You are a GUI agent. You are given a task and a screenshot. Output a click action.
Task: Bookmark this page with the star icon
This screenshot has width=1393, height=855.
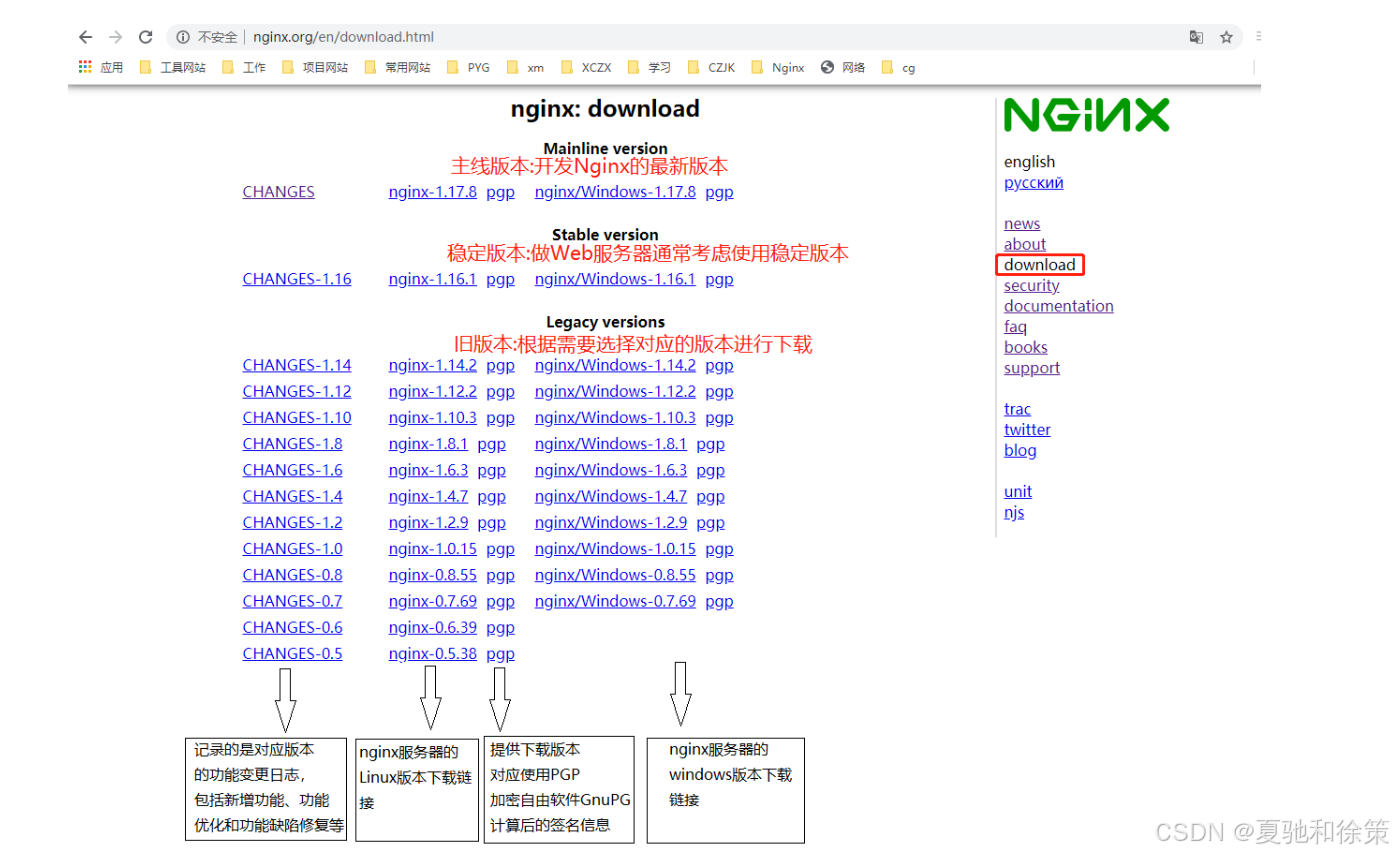point(1226,37)
